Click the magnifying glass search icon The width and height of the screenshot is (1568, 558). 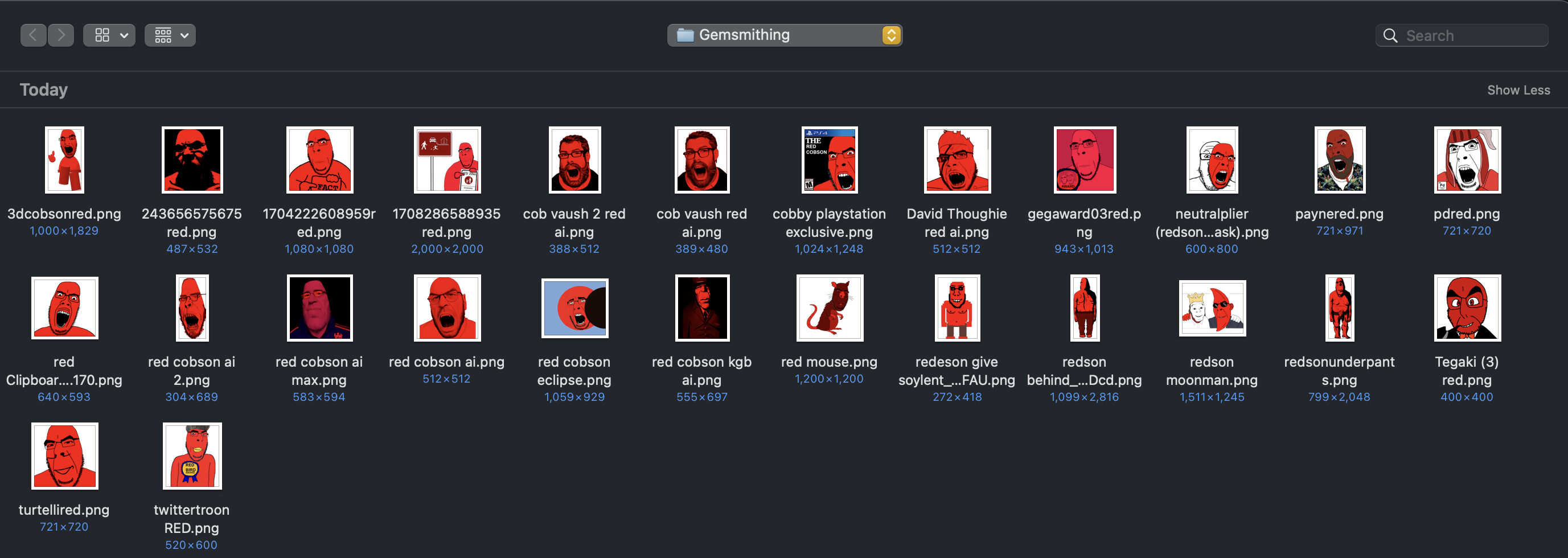point(1390,36)
